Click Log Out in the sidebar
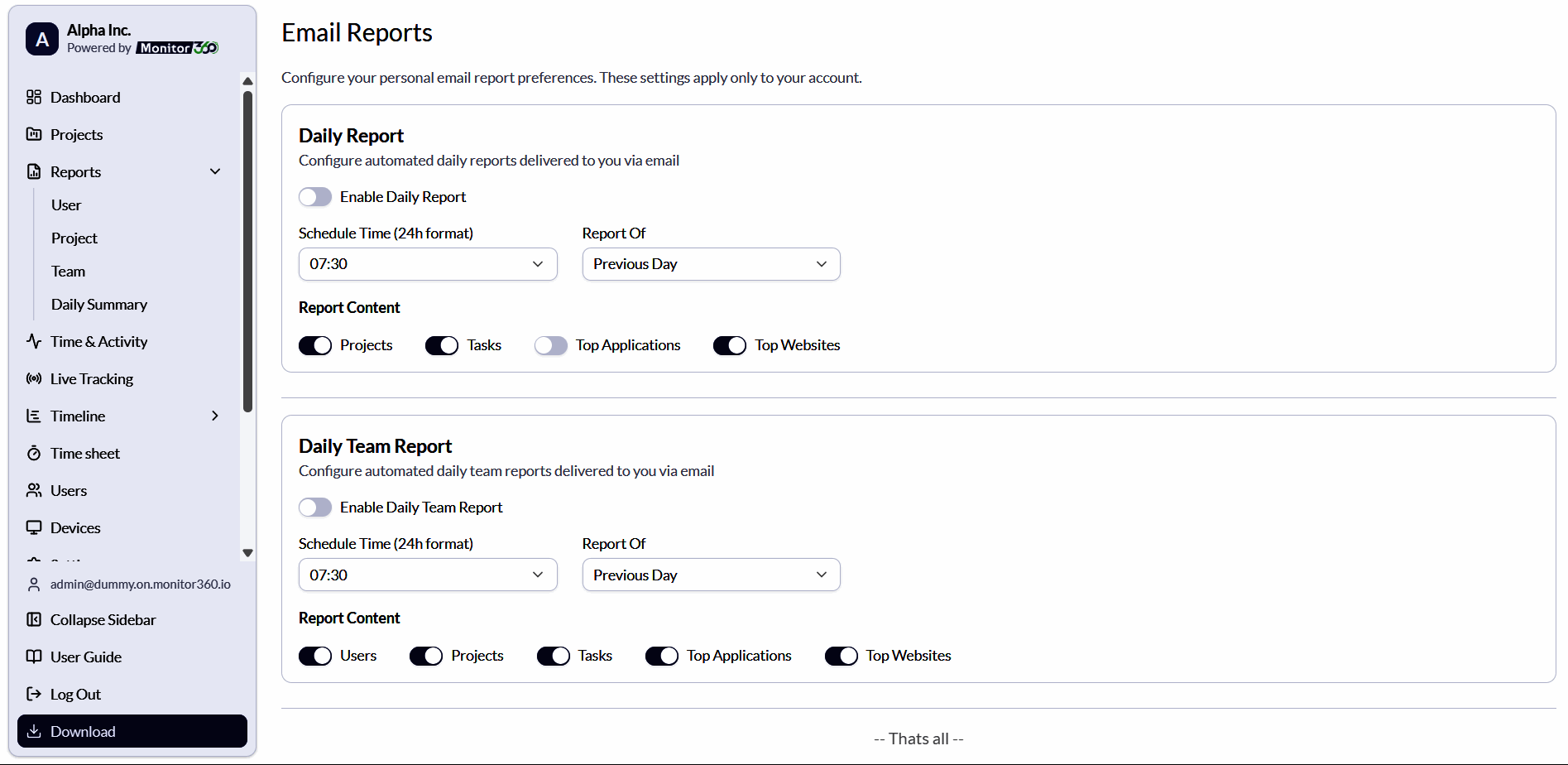The height and width of the screenshot is (765, 1568). click(75, 695)
